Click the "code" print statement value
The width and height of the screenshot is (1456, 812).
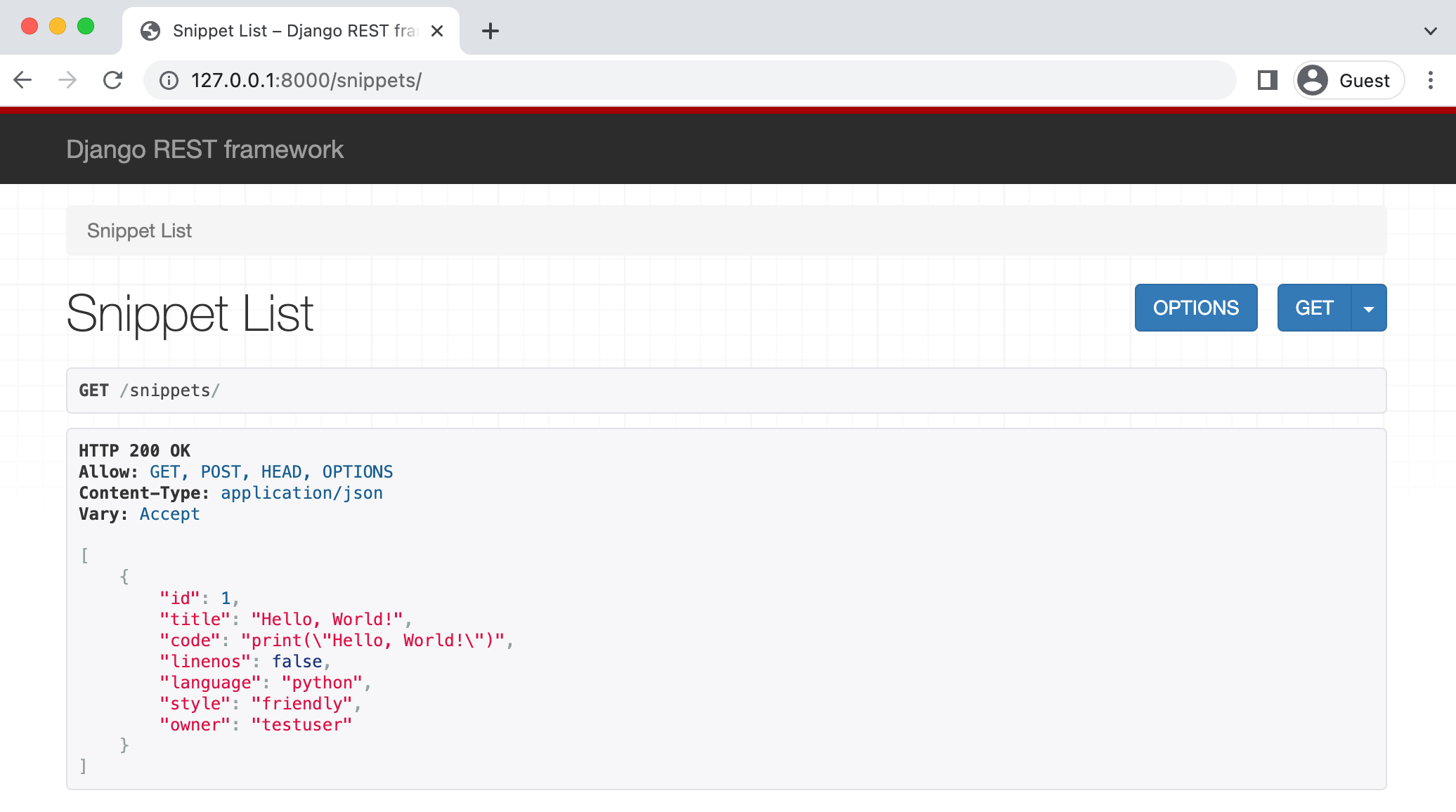(372, 641)
